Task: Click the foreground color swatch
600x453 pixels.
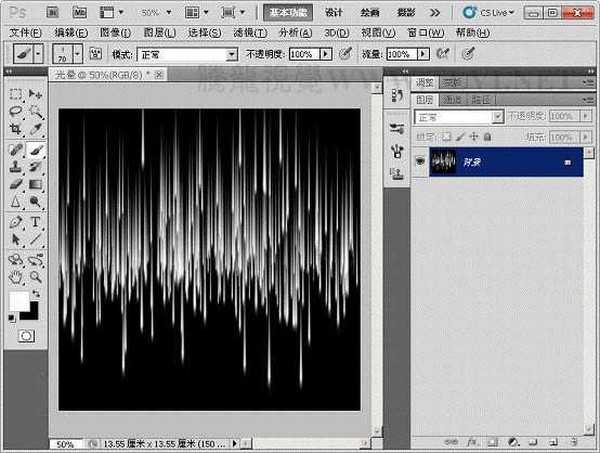Action: [x=19, y=301]
